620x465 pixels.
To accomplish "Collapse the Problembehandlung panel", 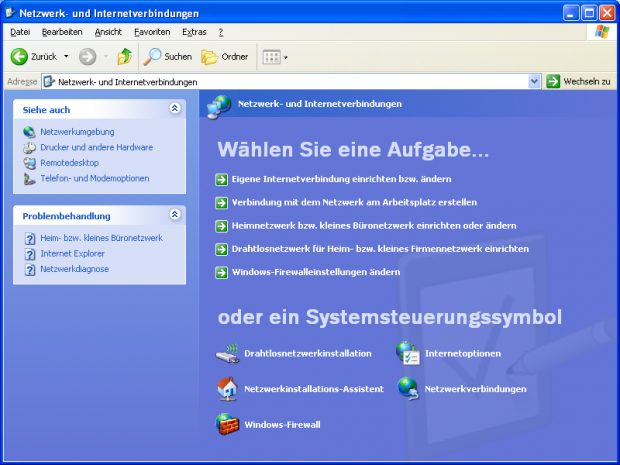I will tap(175, 214).
